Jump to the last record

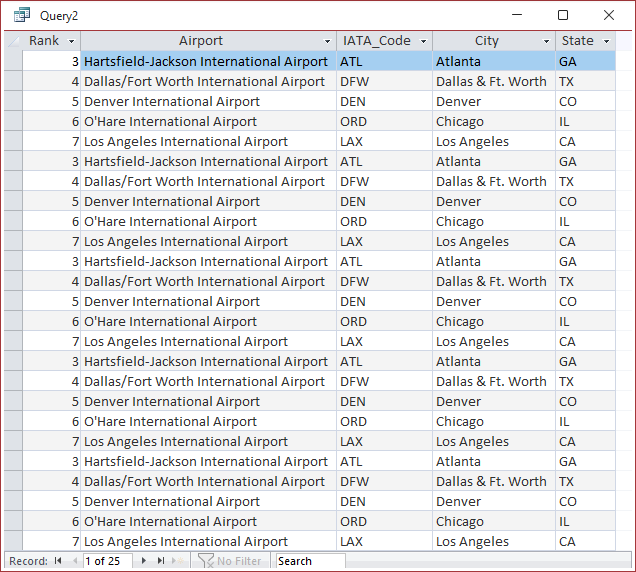click(161, 561)
